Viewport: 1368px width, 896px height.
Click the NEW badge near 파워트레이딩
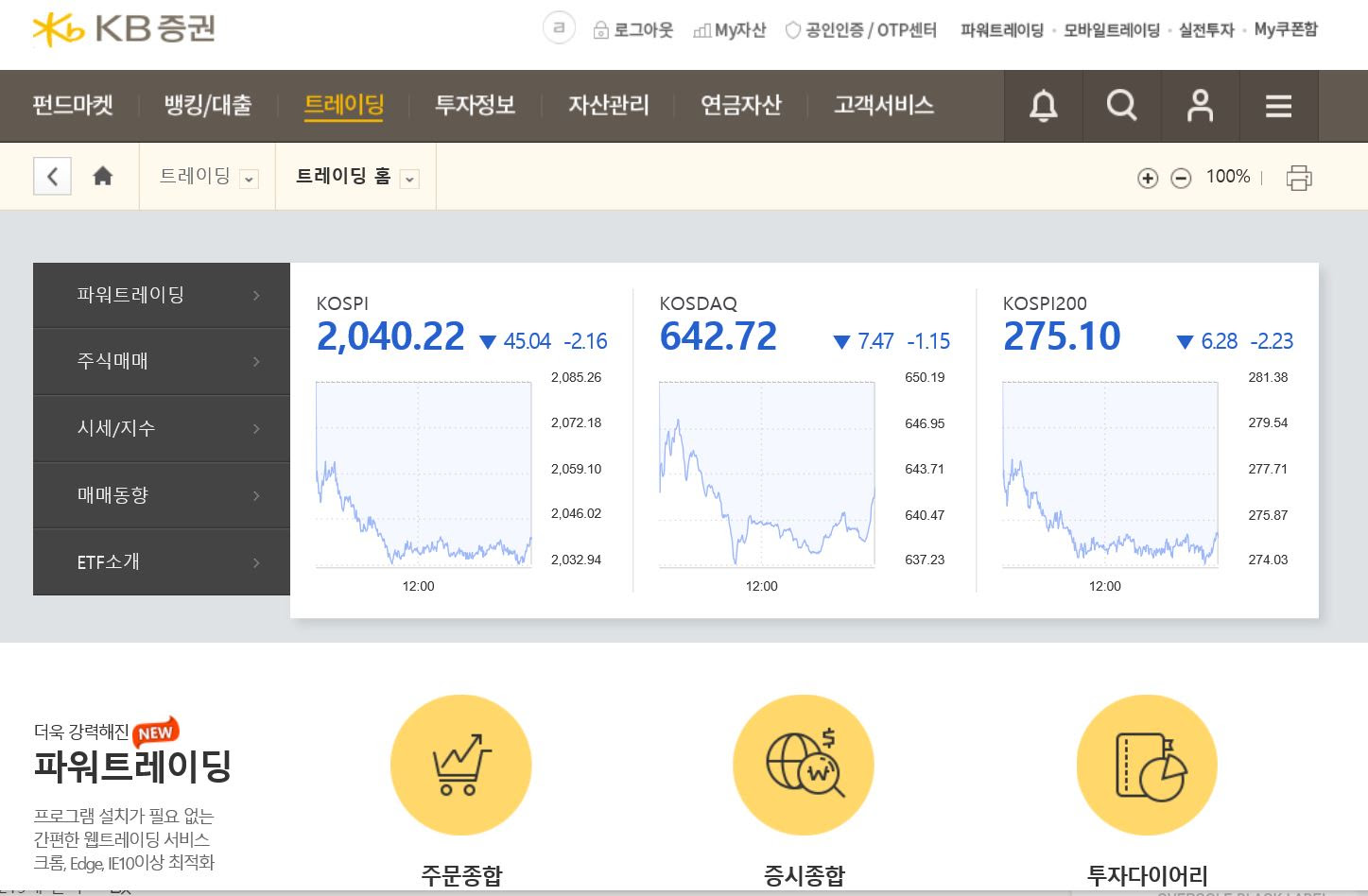click(x=156, y=732)
